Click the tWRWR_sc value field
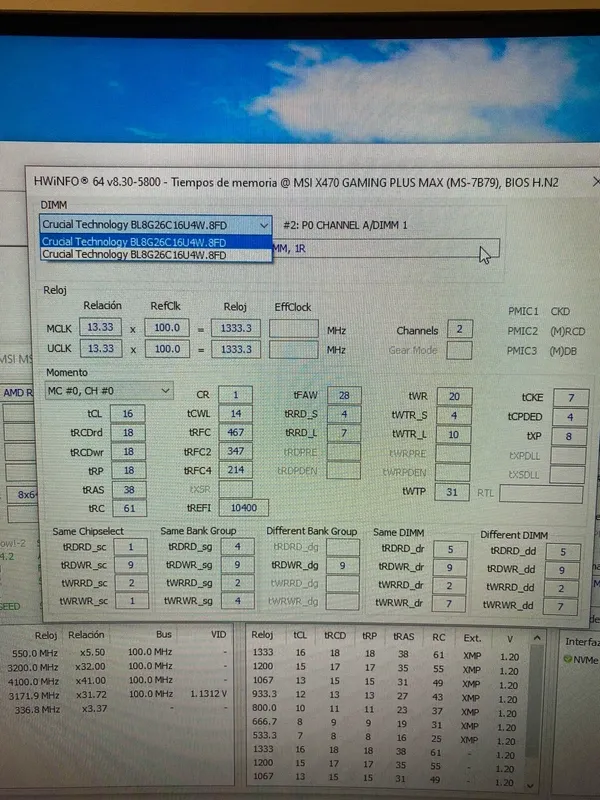This screenshot has height=800, width=600. [132, 601]
